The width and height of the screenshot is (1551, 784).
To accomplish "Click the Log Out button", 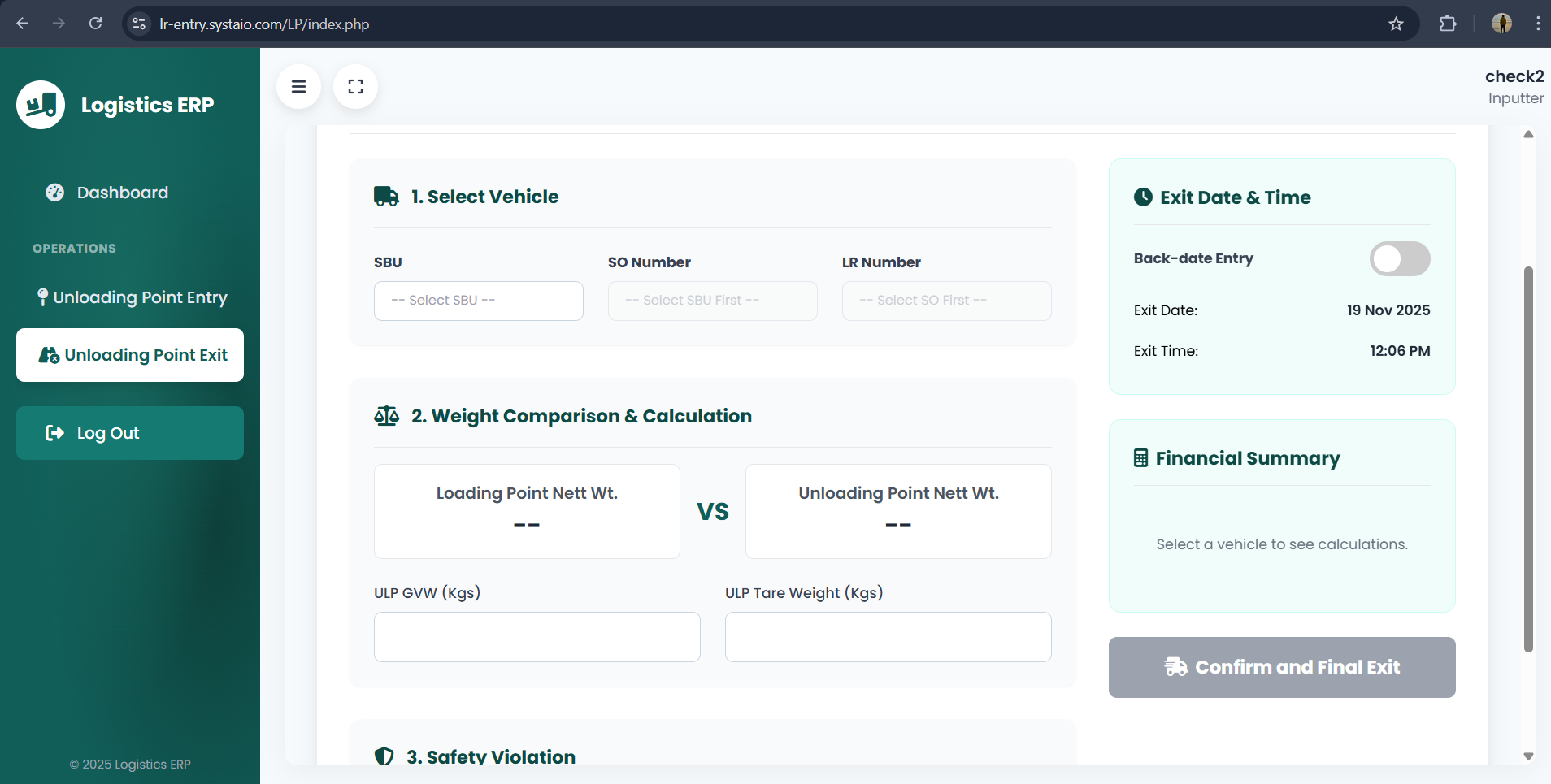I will coord(130,433).
